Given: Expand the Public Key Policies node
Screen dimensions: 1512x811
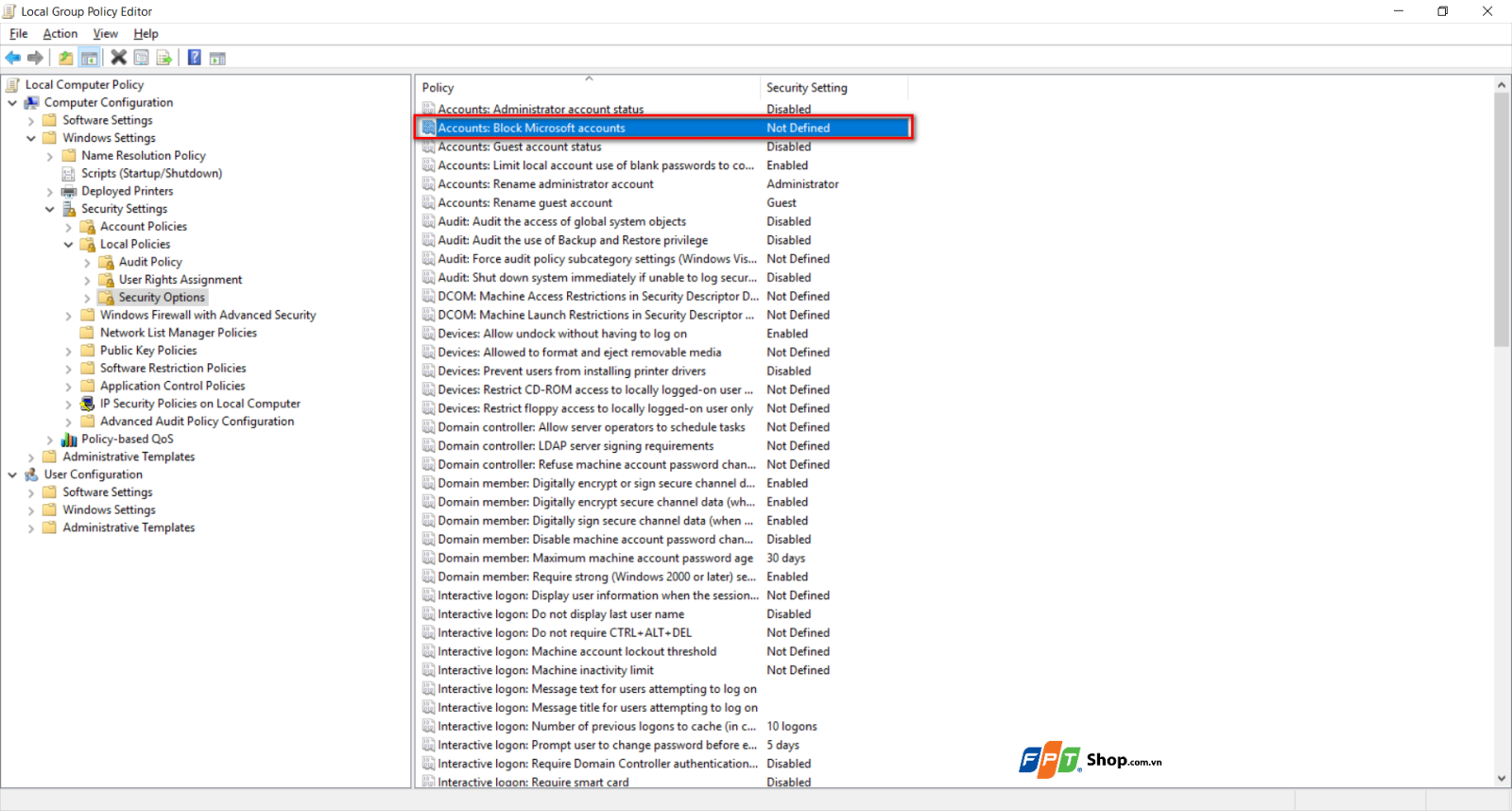Looking at the screenshot, I should [69, 351].
